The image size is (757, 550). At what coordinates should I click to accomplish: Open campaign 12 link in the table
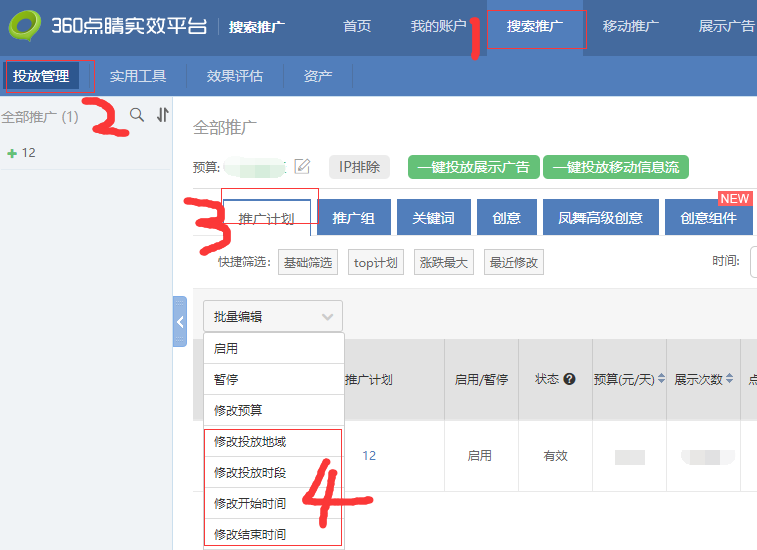[369, 456]
